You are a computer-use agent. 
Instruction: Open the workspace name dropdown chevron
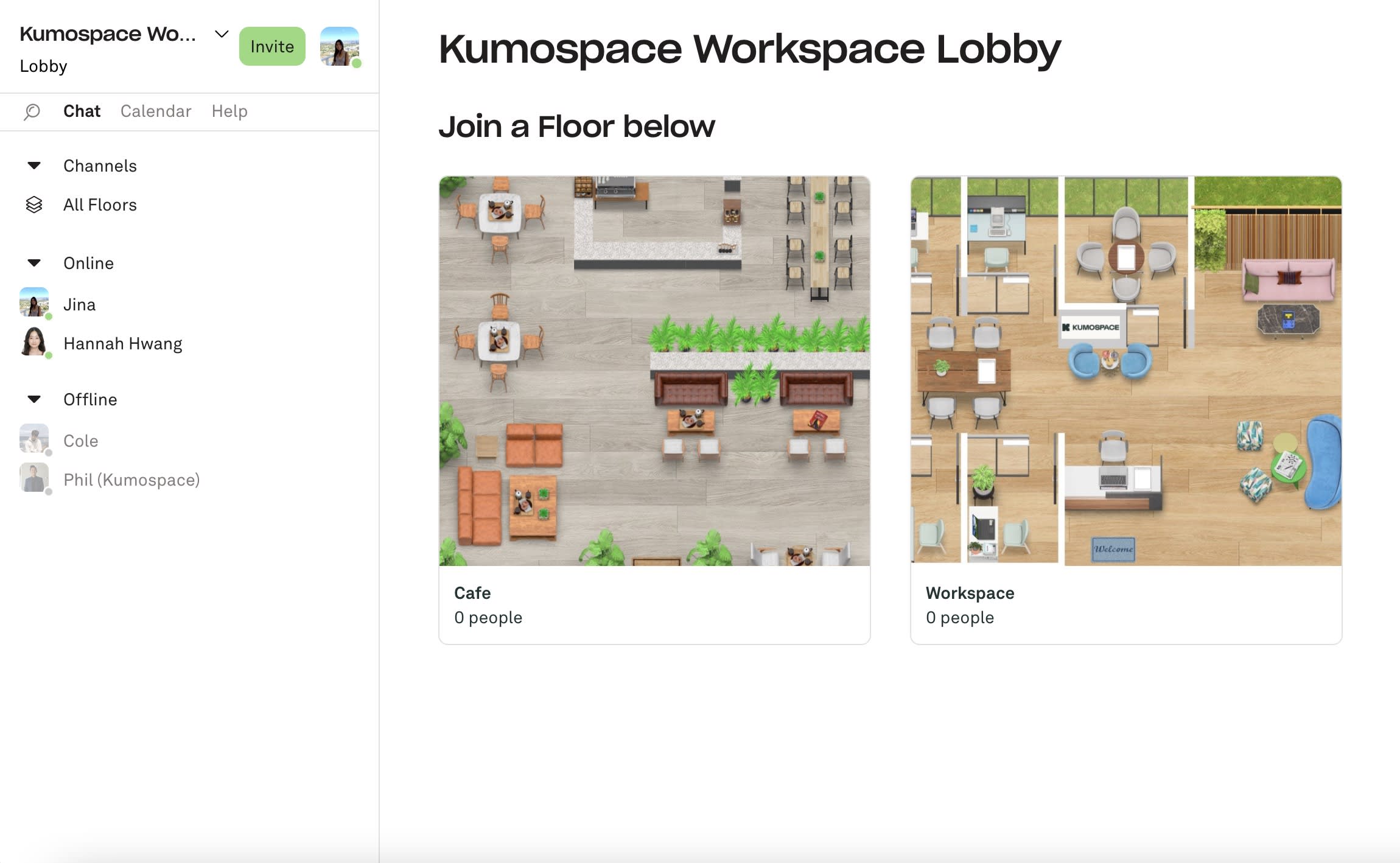click(x=222, y=34)
